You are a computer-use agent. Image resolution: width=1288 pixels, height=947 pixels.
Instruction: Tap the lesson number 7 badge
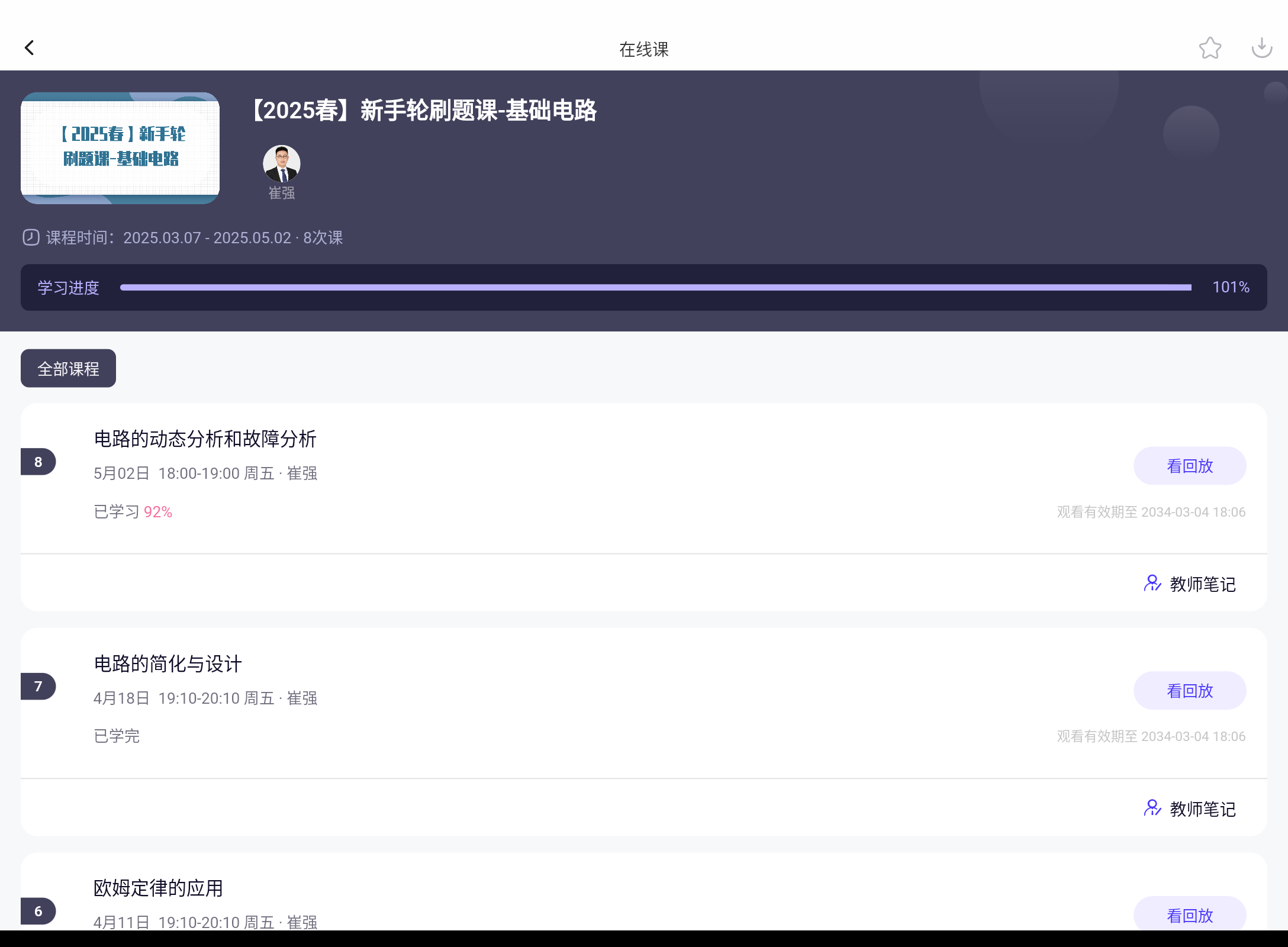click(38, 686)
